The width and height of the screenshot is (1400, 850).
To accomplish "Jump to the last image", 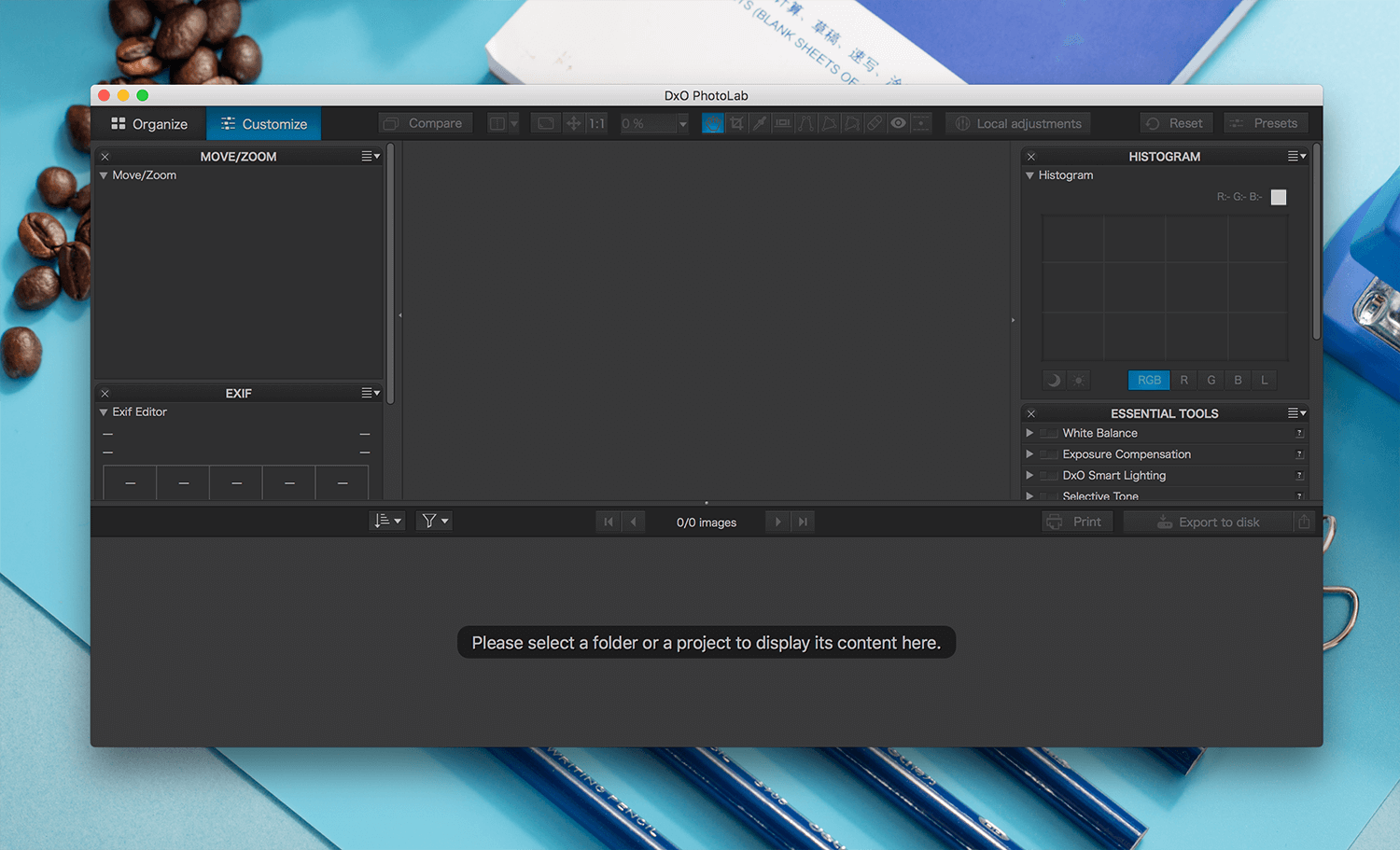I will 803,522.
